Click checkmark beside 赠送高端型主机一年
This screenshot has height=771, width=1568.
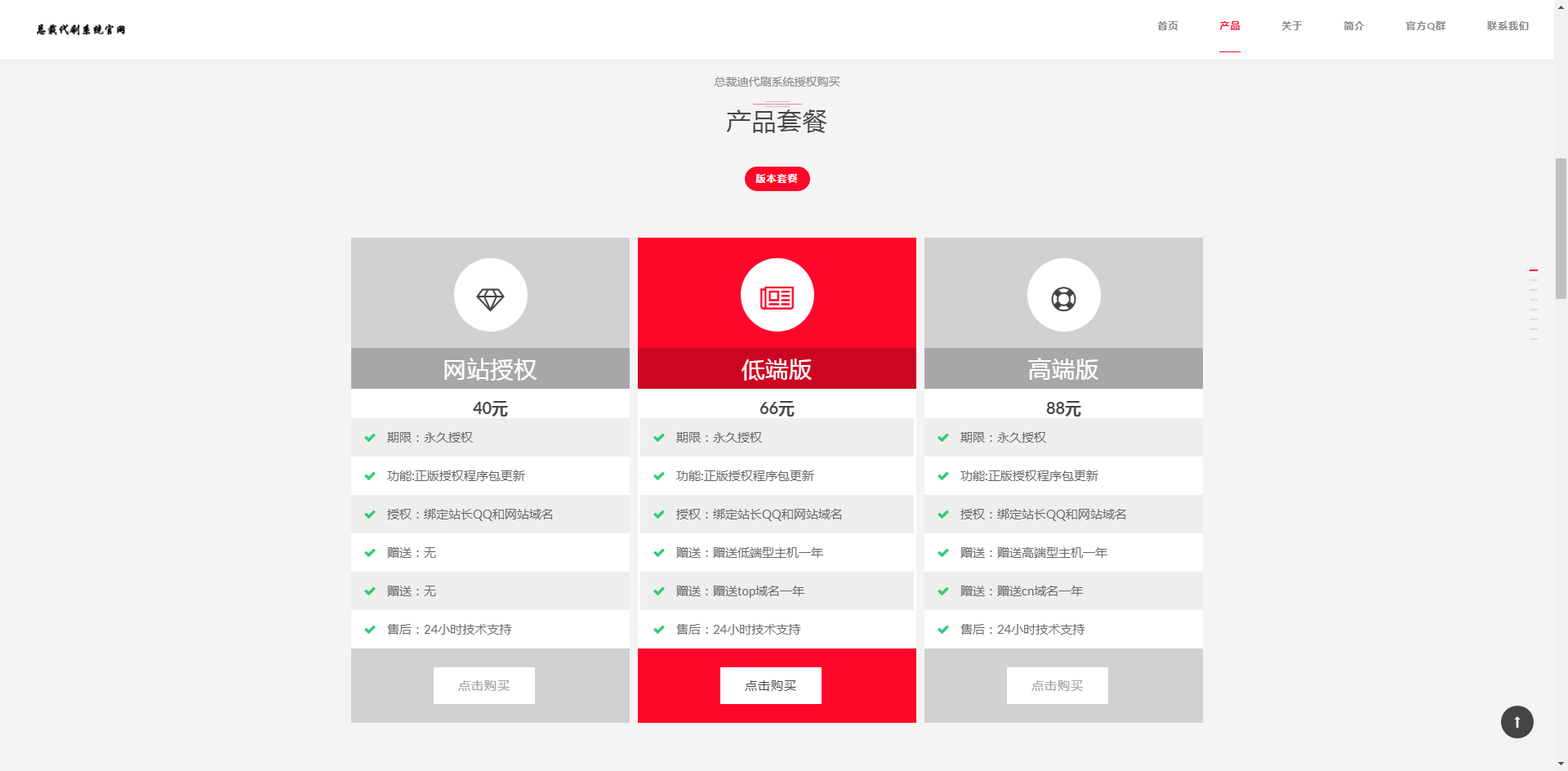click(x=943, y=553)
